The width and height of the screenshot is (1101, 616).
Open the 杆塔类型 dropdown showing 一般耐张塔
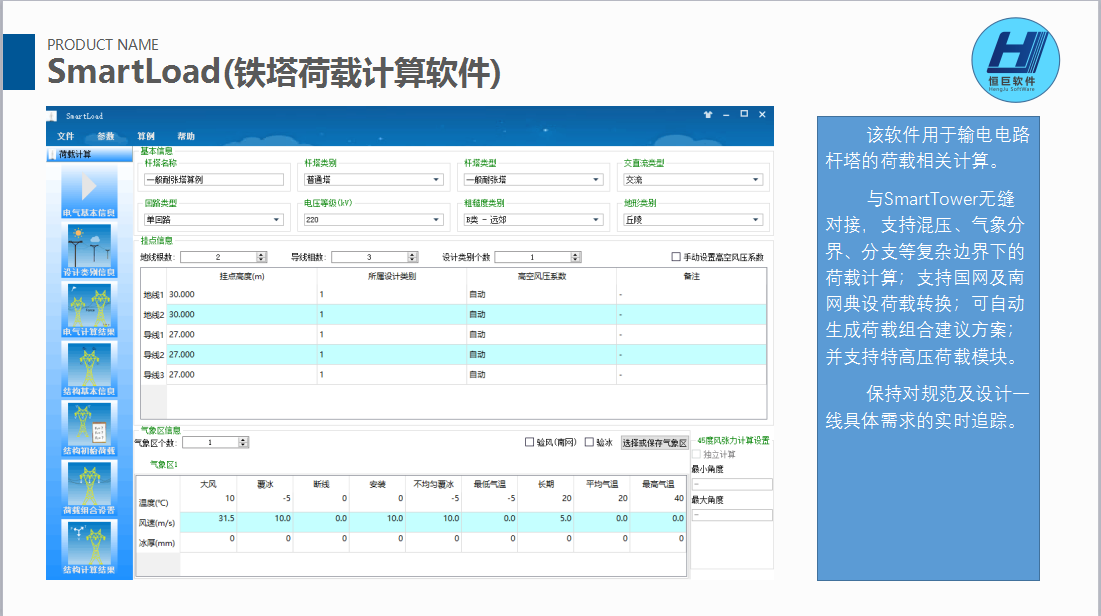tap(534, 180)
